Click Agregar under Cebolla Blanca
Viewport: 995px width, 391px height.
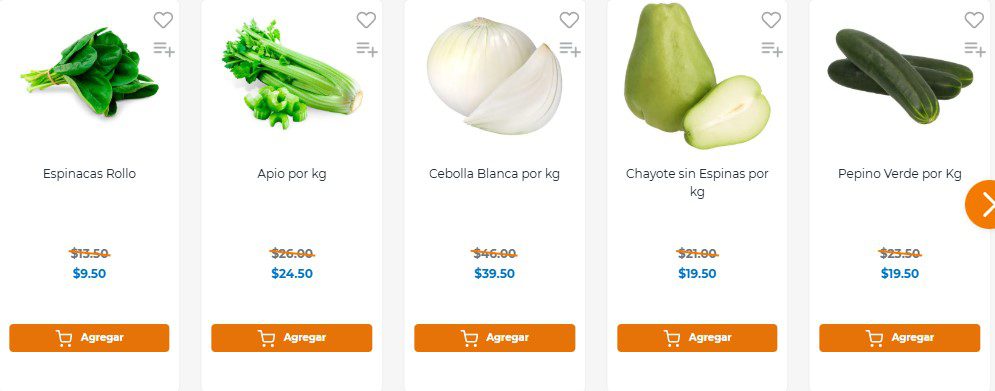[x=495, y=338]
